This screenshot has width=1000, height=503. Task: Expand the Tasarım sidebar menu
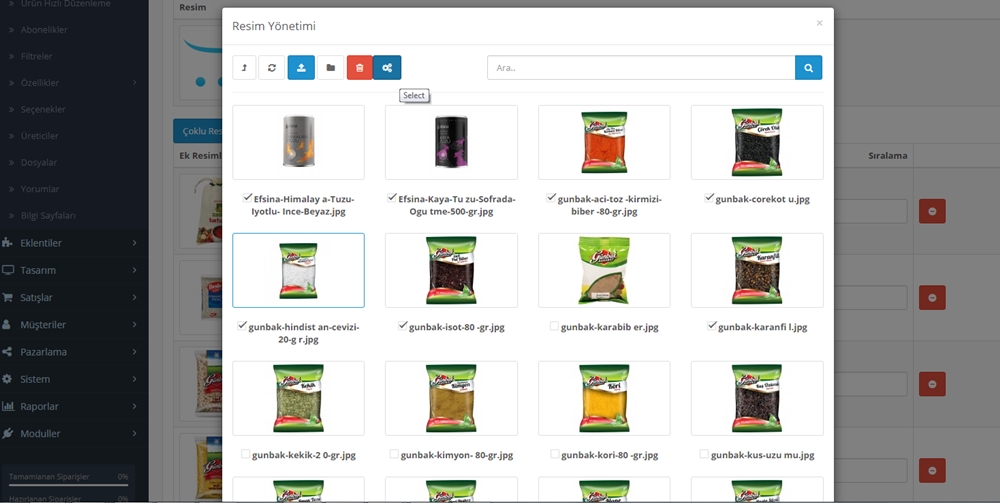[x=74, y=270]
